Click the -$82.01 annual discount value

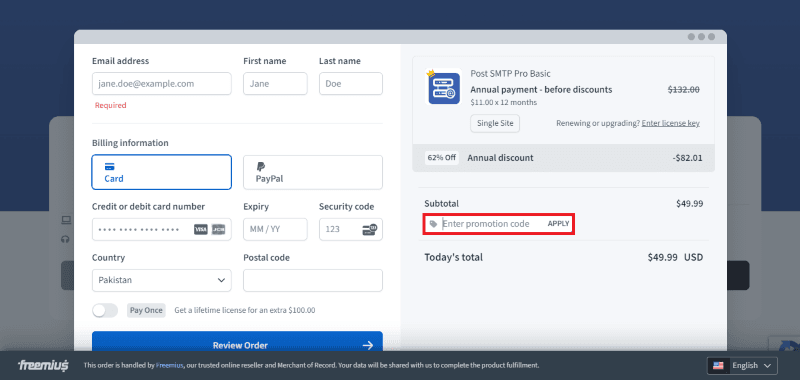[687, 158]
